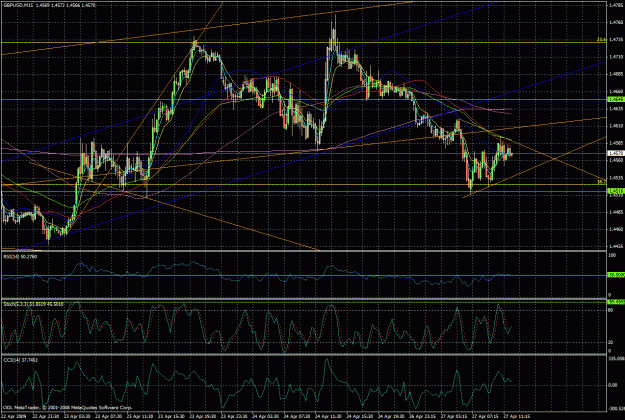Click the 26 Apr 23:15 time label
The image size is (625, 420).
pos(422,415)
